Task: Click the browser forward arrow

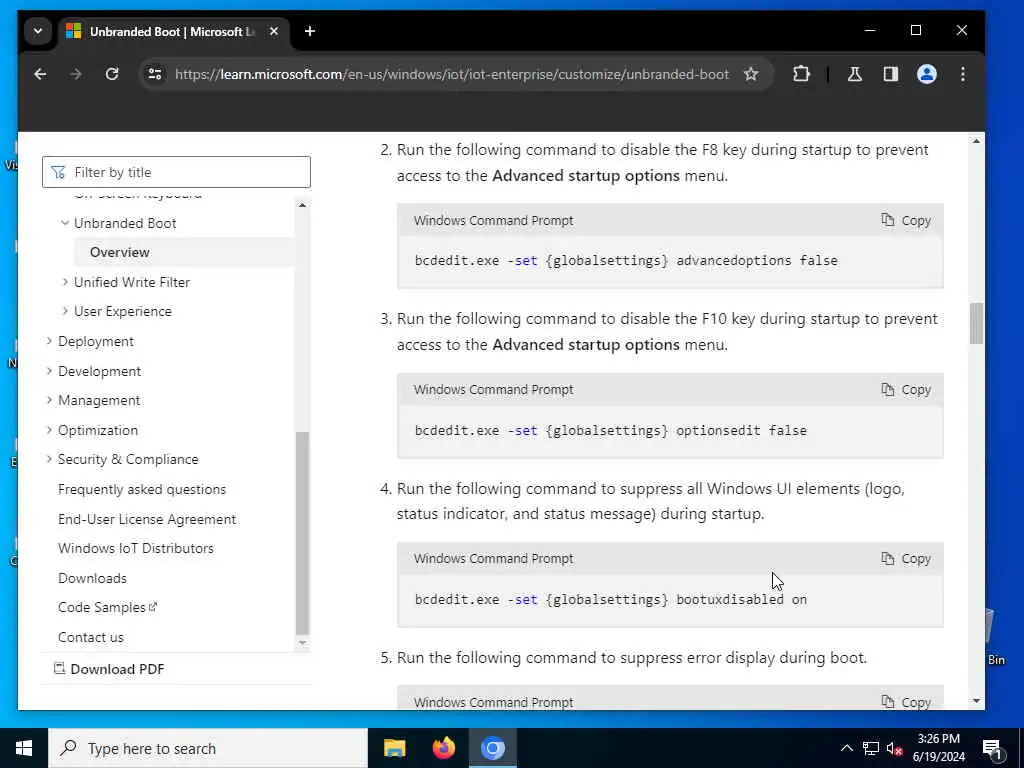Action: tap(76, 74)
